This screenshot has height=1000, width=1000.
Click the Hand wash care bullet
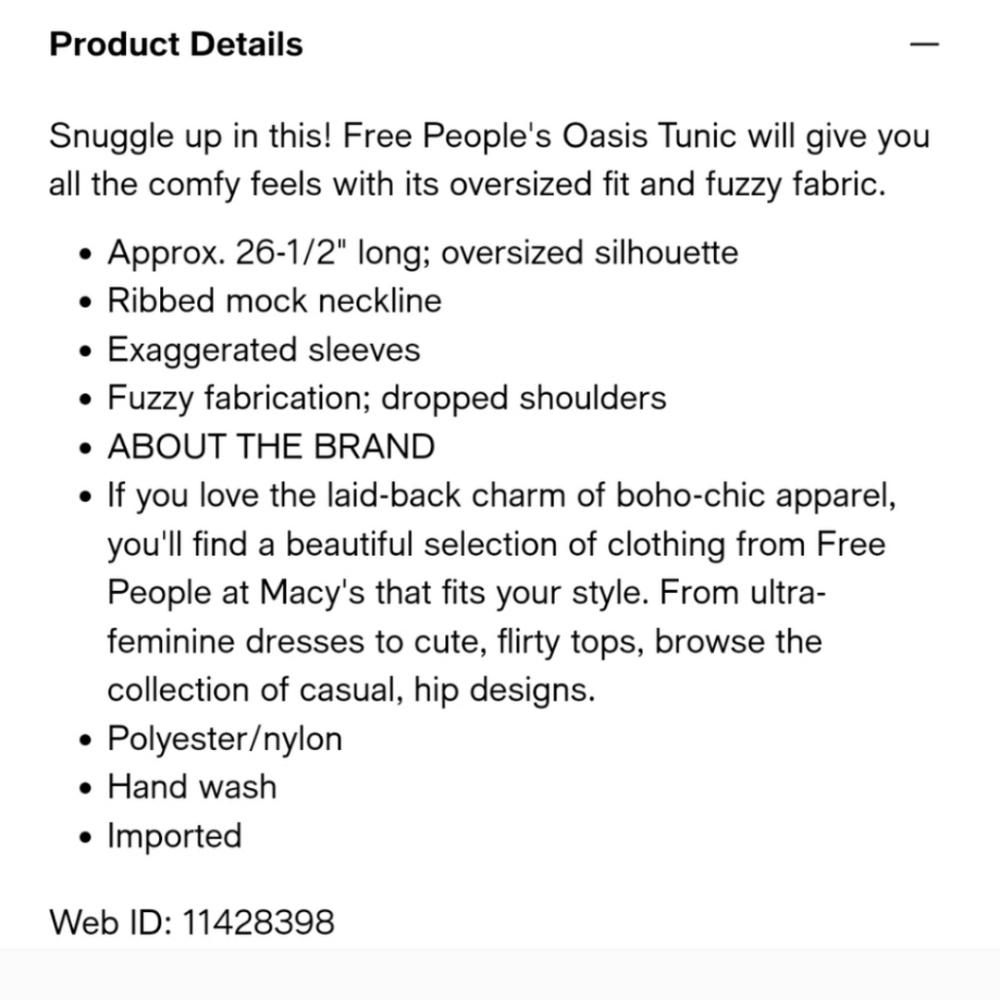coord(192,786)
